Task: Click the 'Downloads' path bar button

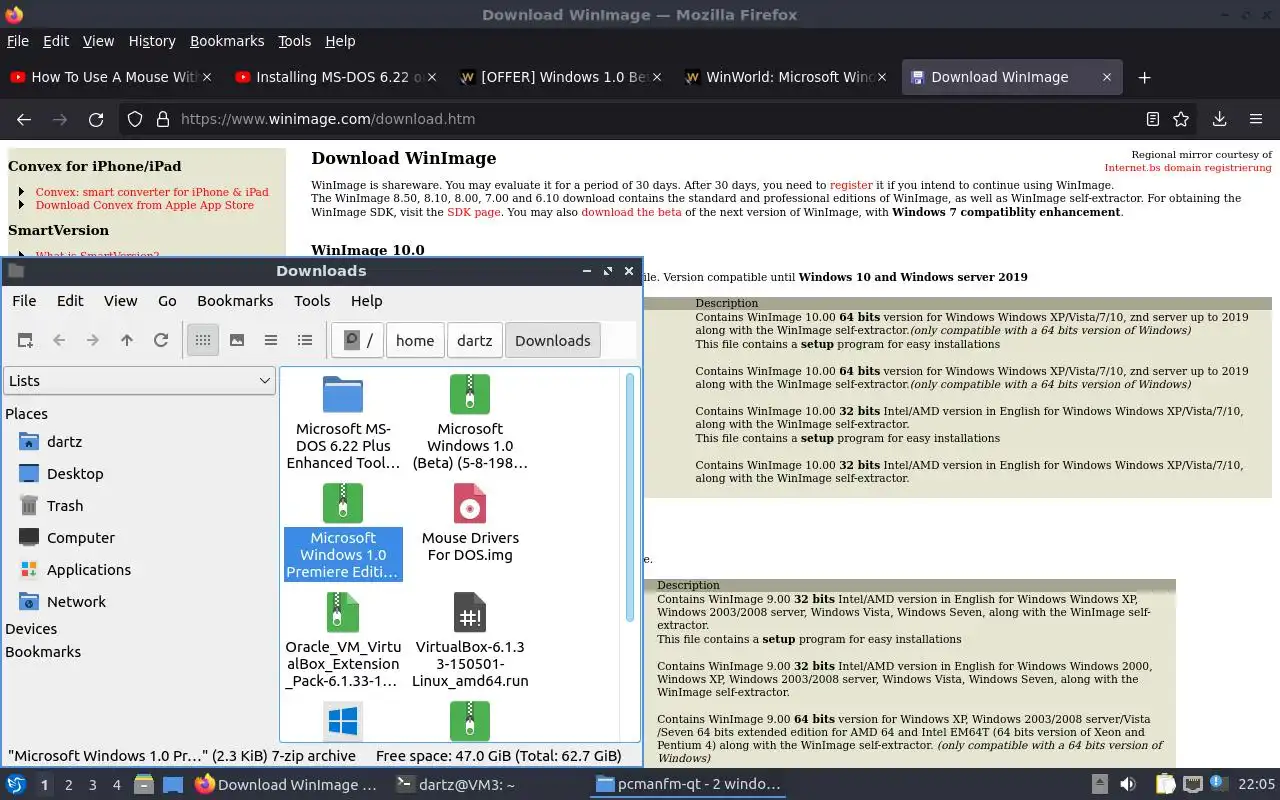Action: 553,340
